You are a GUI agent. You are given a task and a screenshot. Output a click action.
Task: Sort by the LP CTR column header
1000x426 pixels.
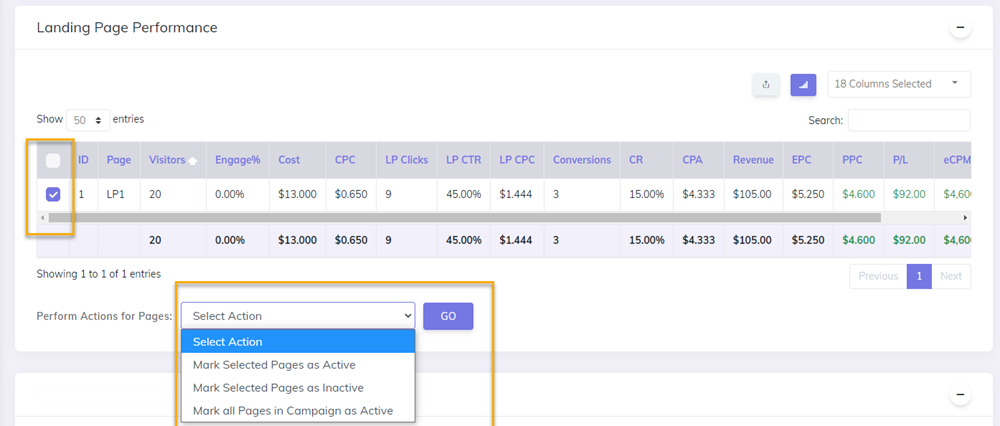pyautogui.click(x=464, y=160)
